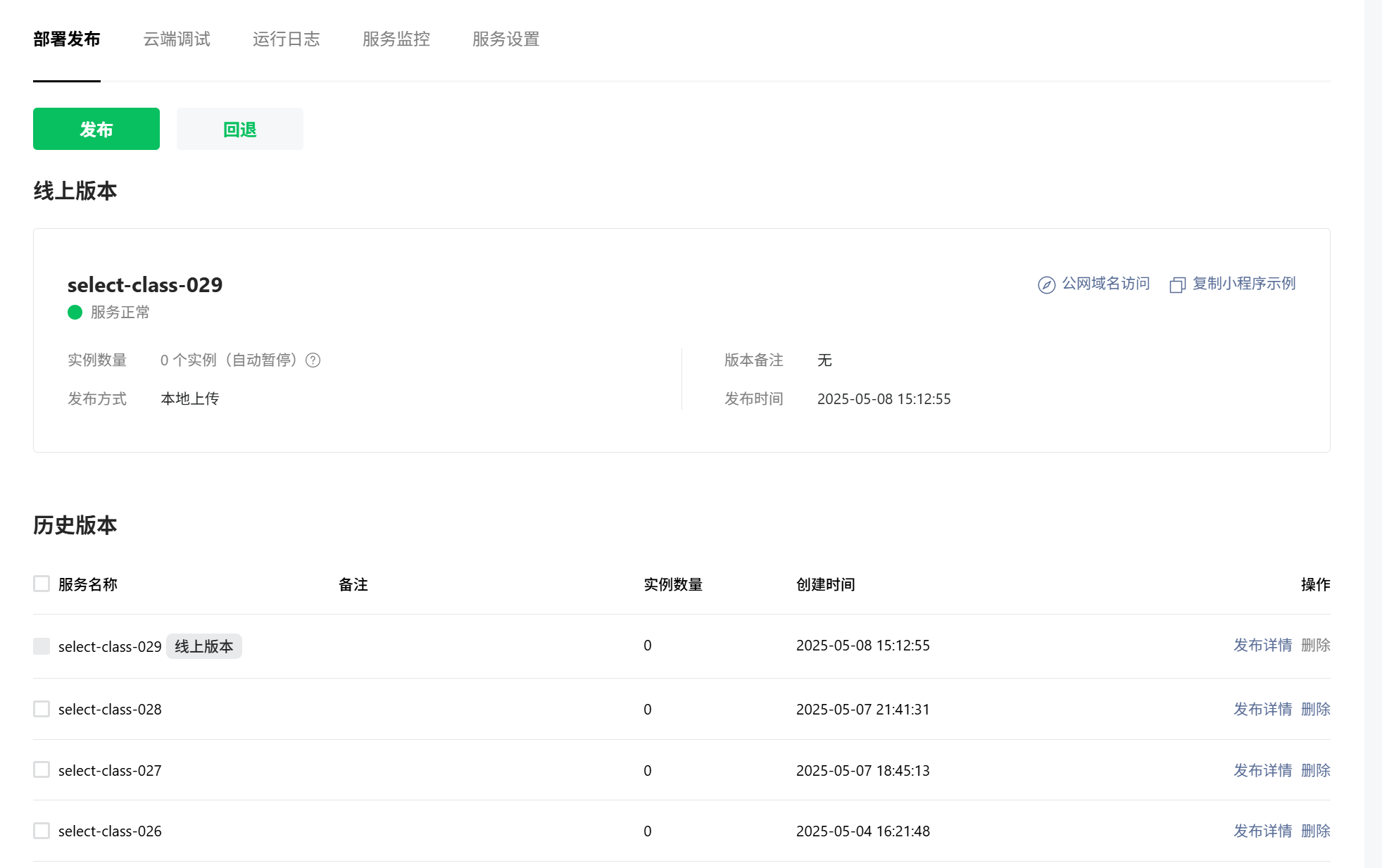Go to the 服务监控 tab
This screenshot has height=868, width=1382.
click(x=396, y=39)
